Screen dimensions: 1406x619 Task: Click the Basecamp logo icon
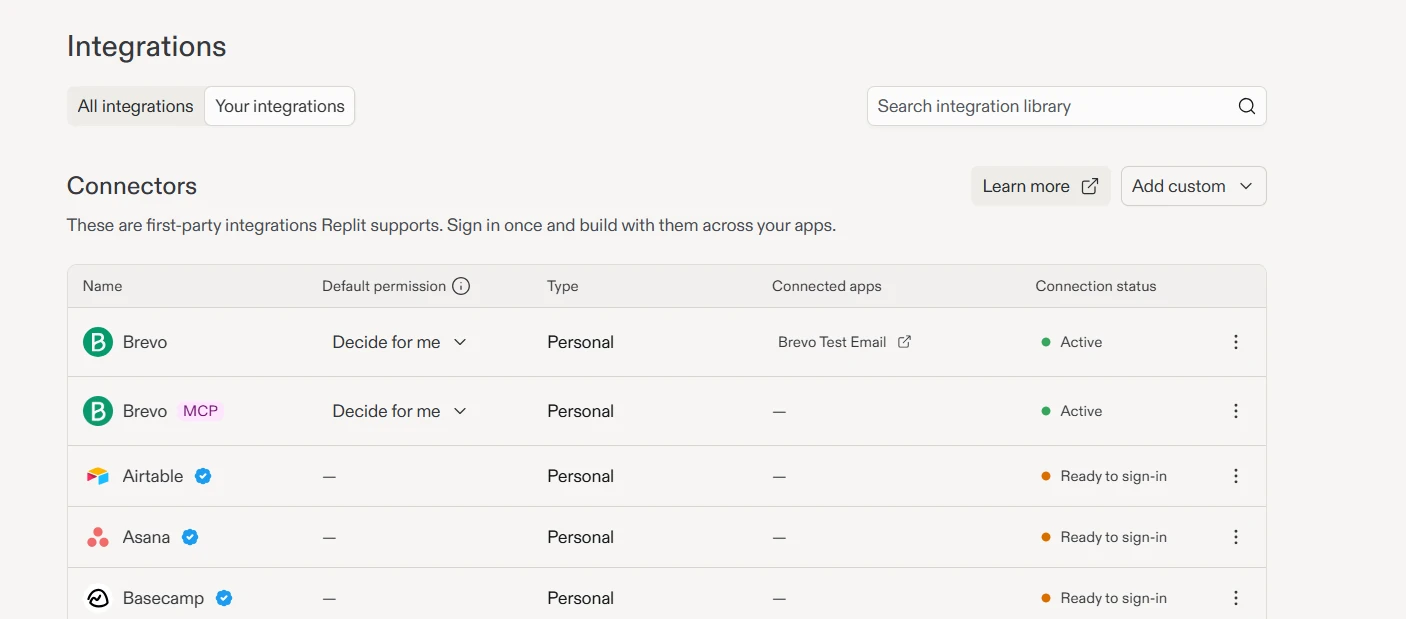(x=98, y=598)
